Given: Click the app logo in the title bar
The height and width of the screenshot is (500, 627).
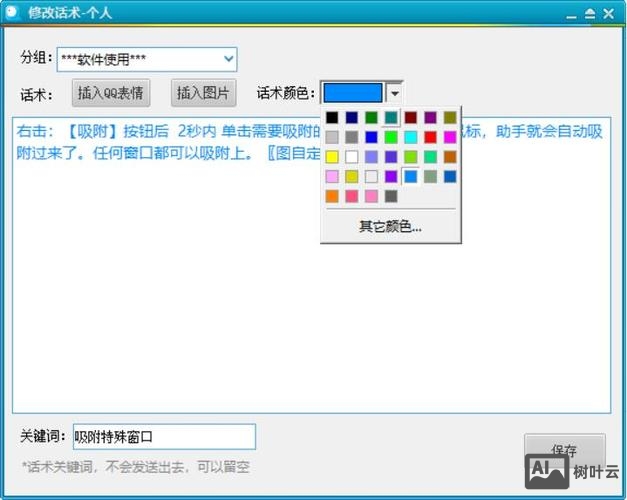Looking at the screenshot, I should [x=12, y=12].
